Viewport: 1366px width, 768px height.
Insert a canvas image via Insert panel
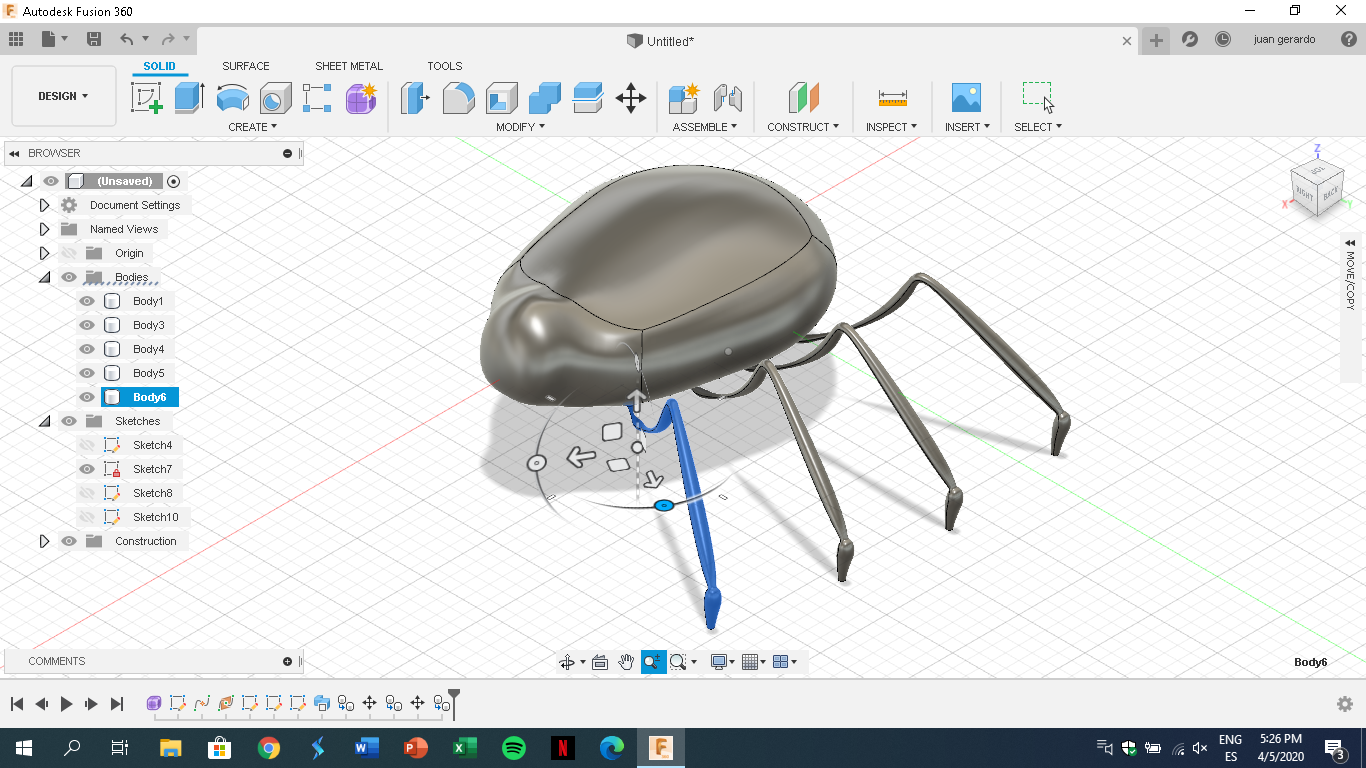(966, 98)
